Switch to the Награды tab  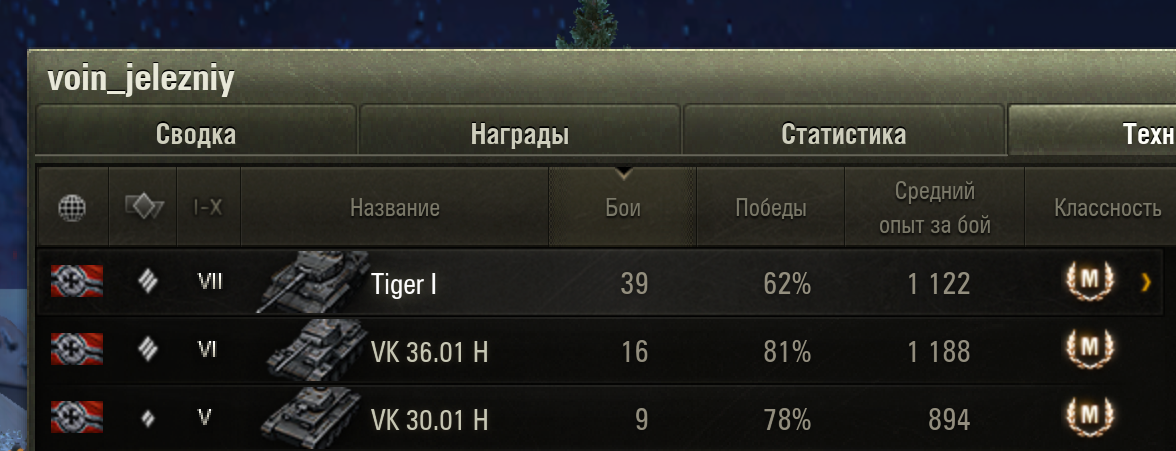coord(520,134)
